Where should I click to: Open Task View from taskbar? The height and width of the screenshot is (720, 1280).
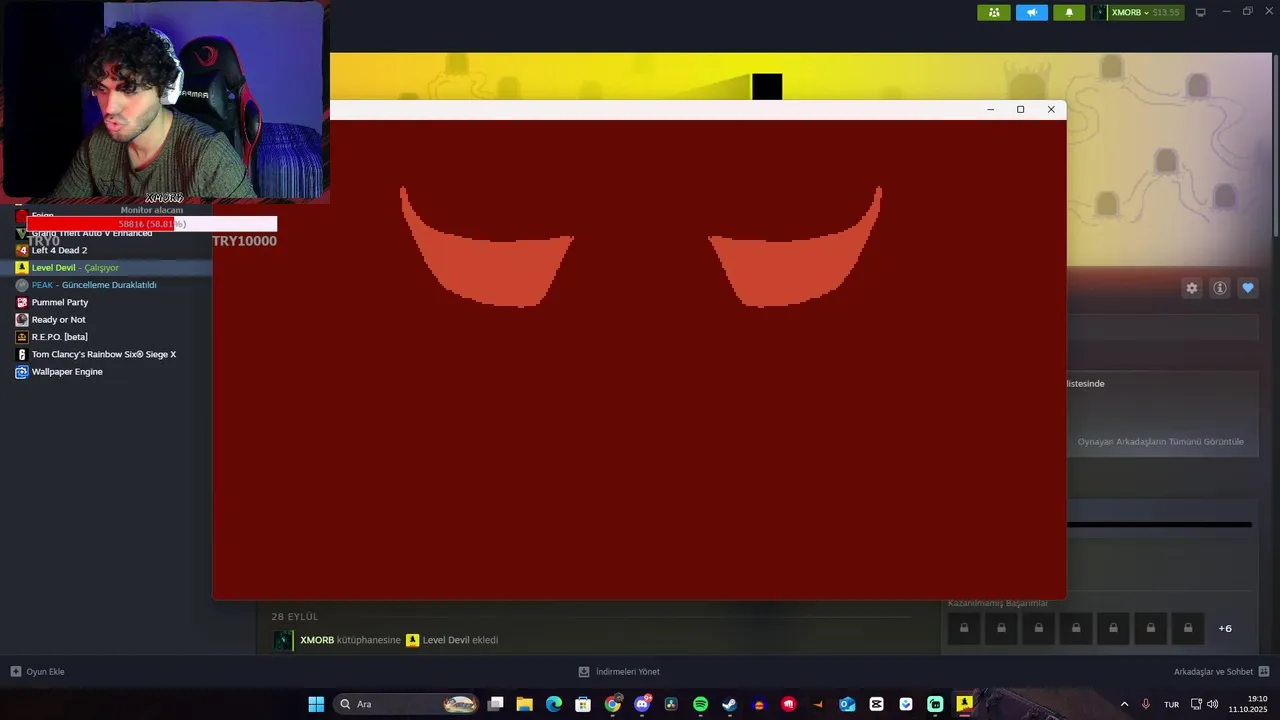click(495, 704)
